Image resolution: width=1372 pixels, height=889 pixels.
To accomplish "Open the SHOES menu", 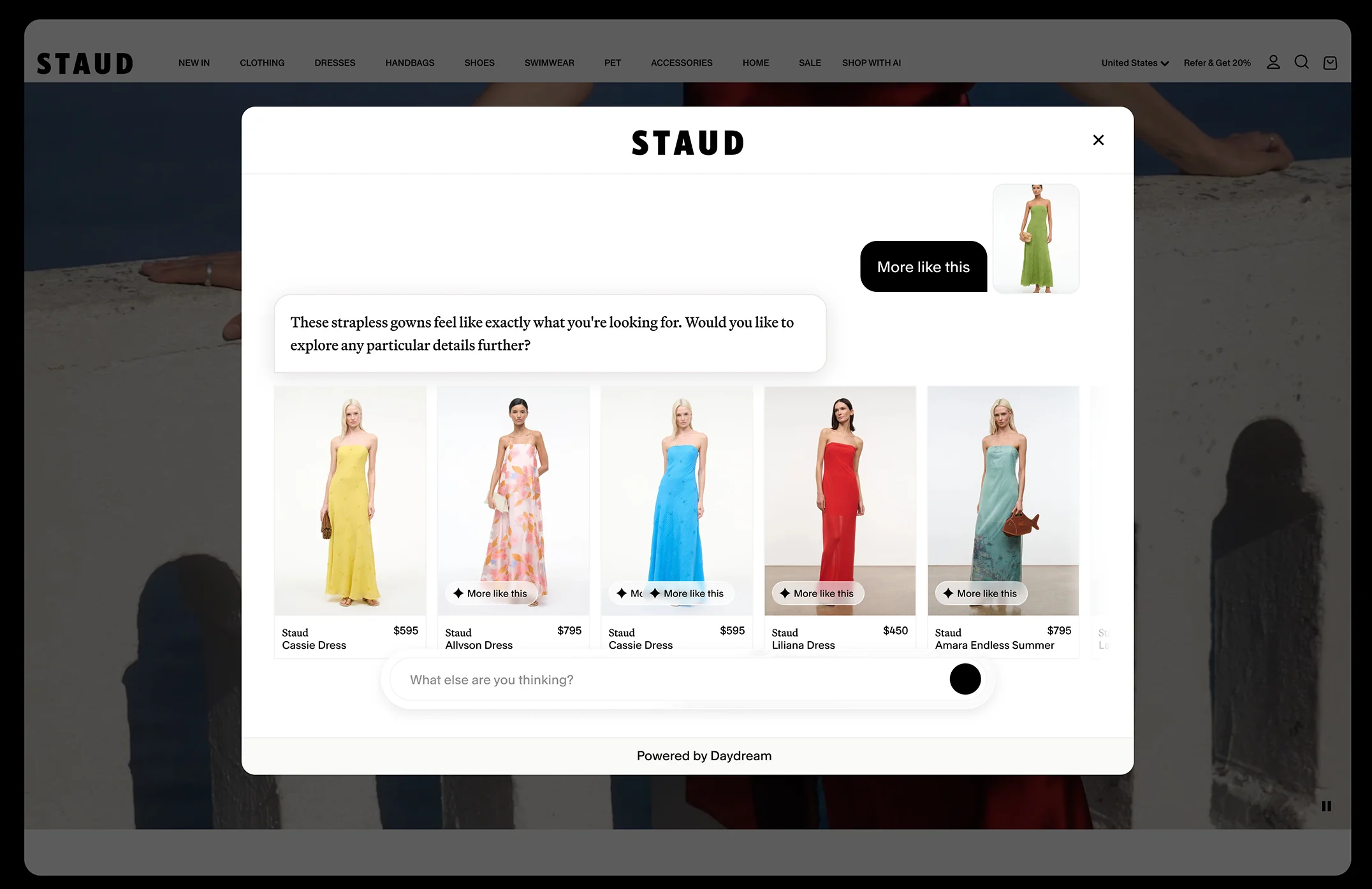I will (479, 63).
